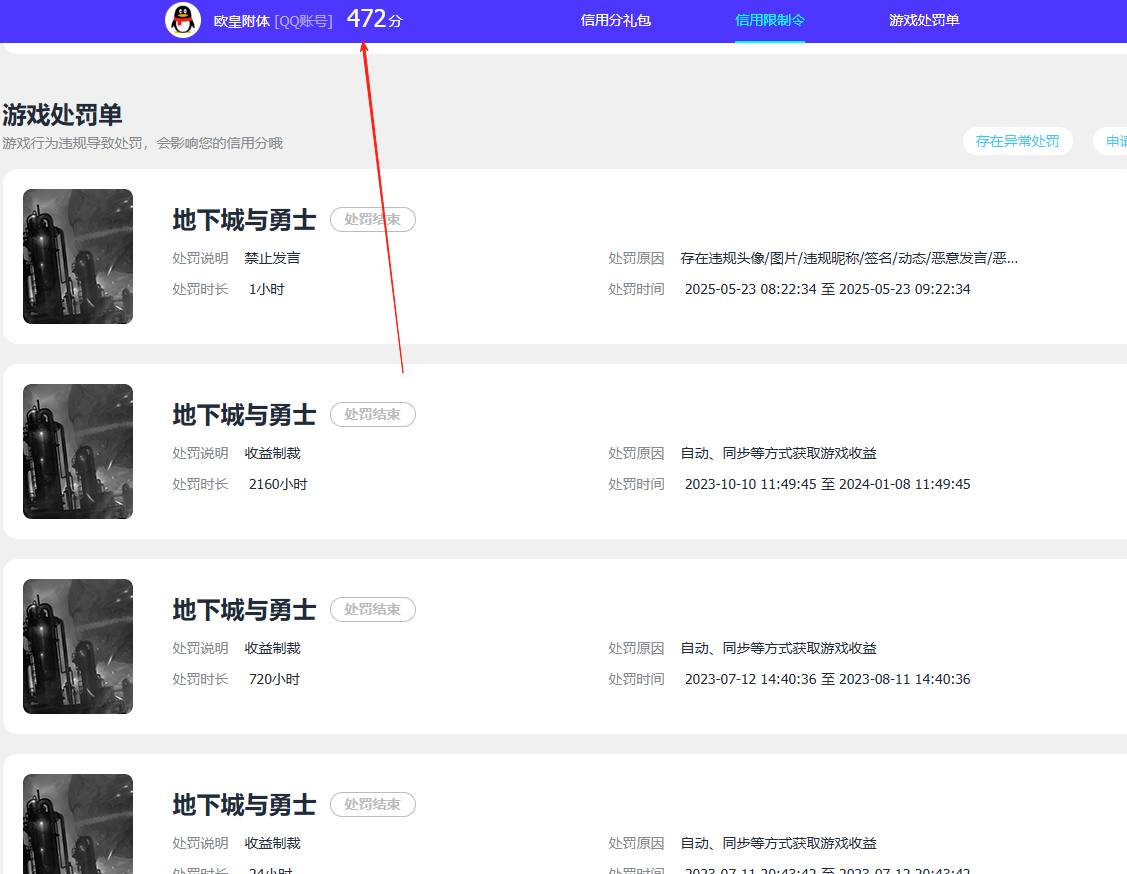The width and height of the screenshot is (1127, 874).
Task: Click the 处罚结束 badge on first penalty
Action: click(x=372, y=219)
